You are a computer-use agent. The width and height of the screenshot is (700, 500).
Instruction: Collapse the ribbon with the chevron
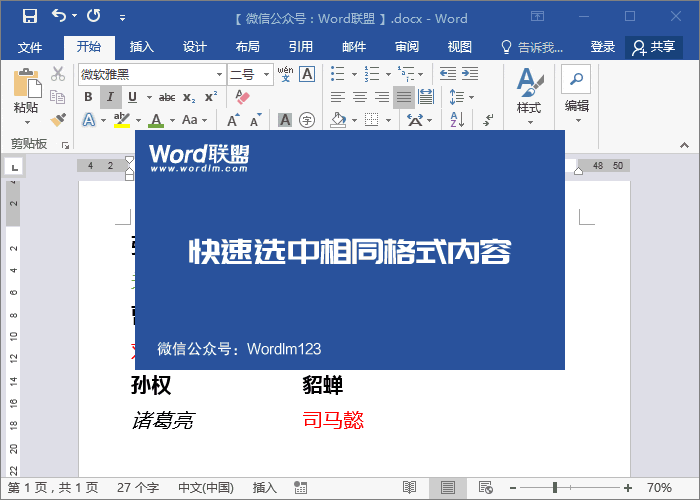pos(684,146)
